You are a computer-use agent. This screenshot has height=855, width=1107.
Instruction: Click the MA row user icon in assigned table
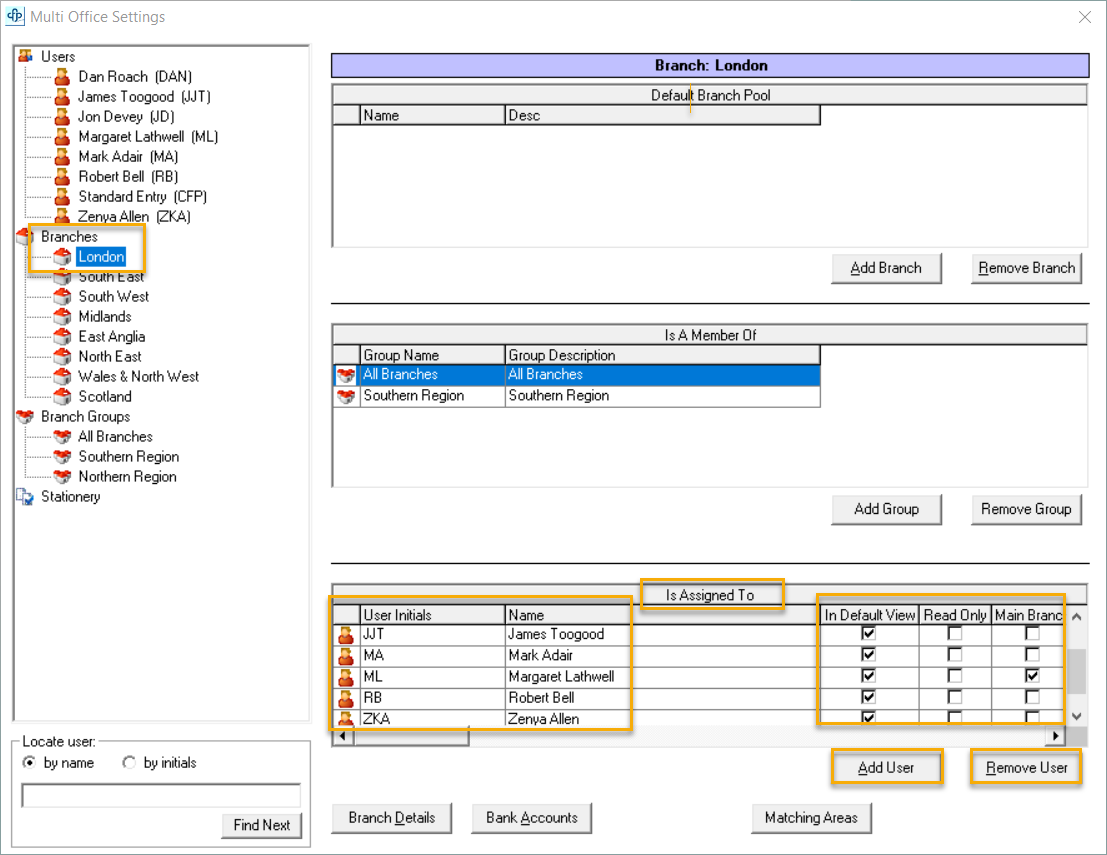coord(346,656)
